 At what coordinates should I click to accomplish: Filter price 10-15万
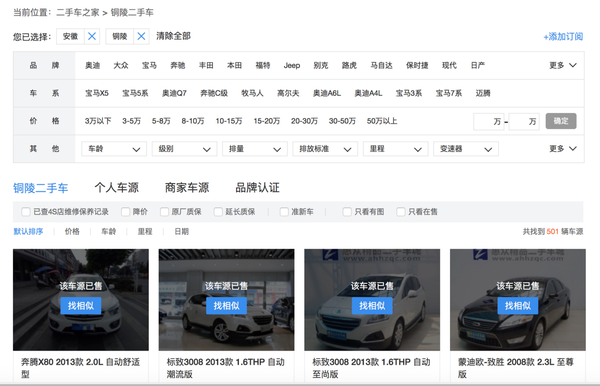(229, 121)
